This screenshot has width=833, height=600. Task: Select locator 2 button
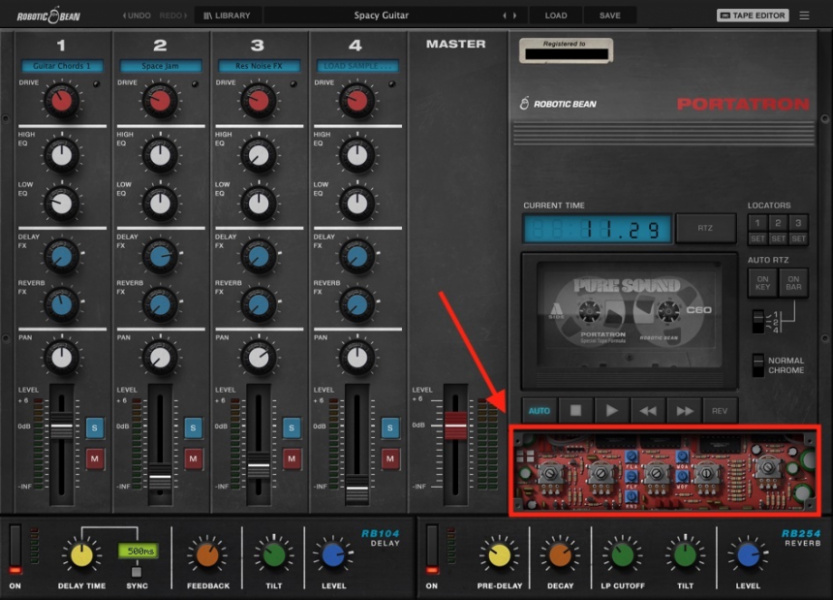point(778,223)
